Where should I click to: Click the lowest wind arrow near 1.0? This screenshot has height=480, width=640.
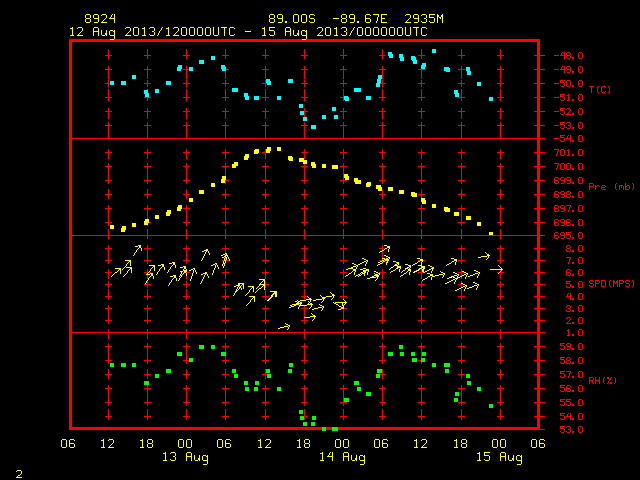click(284, 327)
